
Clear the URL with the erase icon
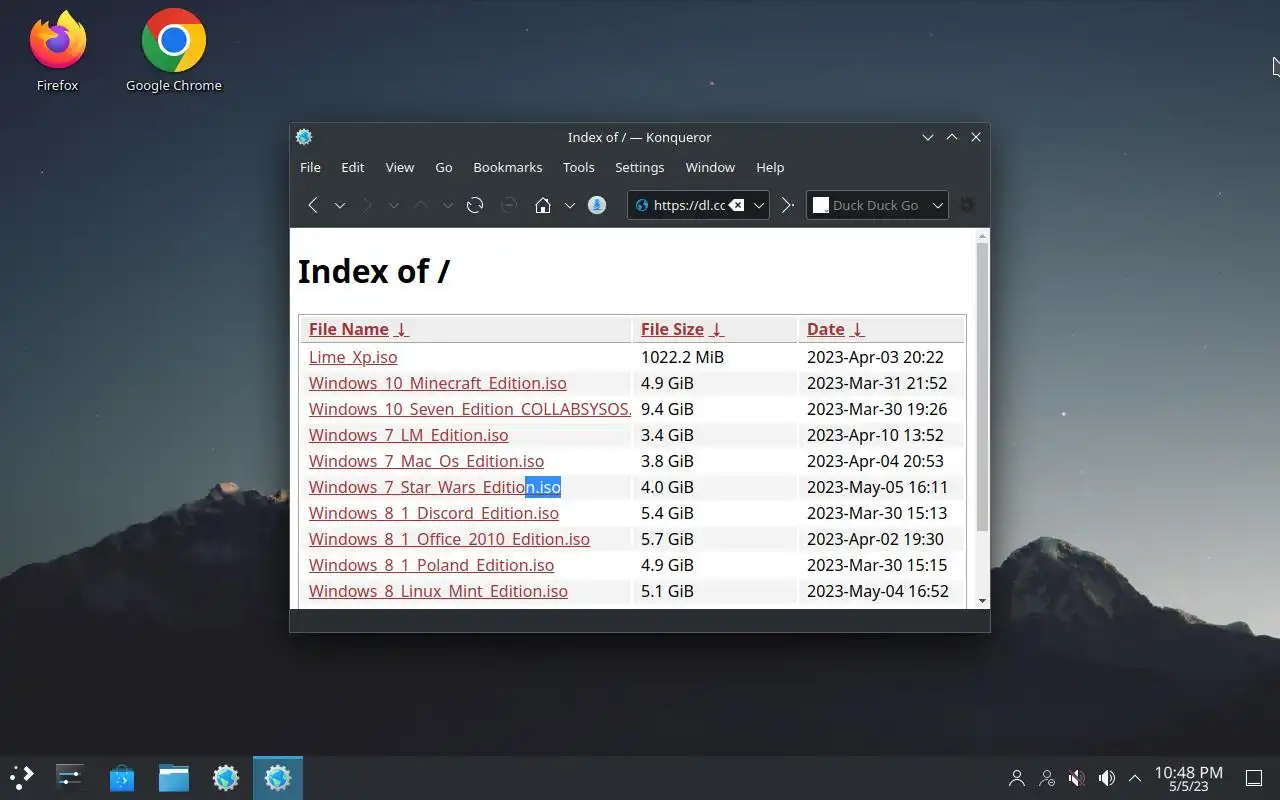736,205
